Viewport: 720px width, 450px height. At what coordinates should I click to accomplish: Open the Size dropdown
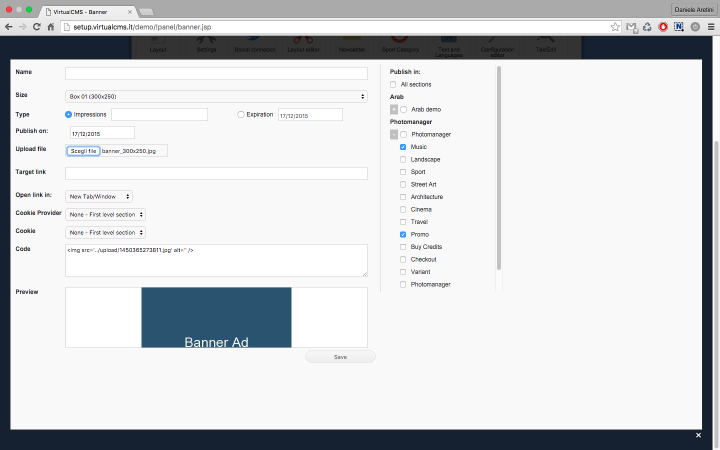click(x=216, y=96)
